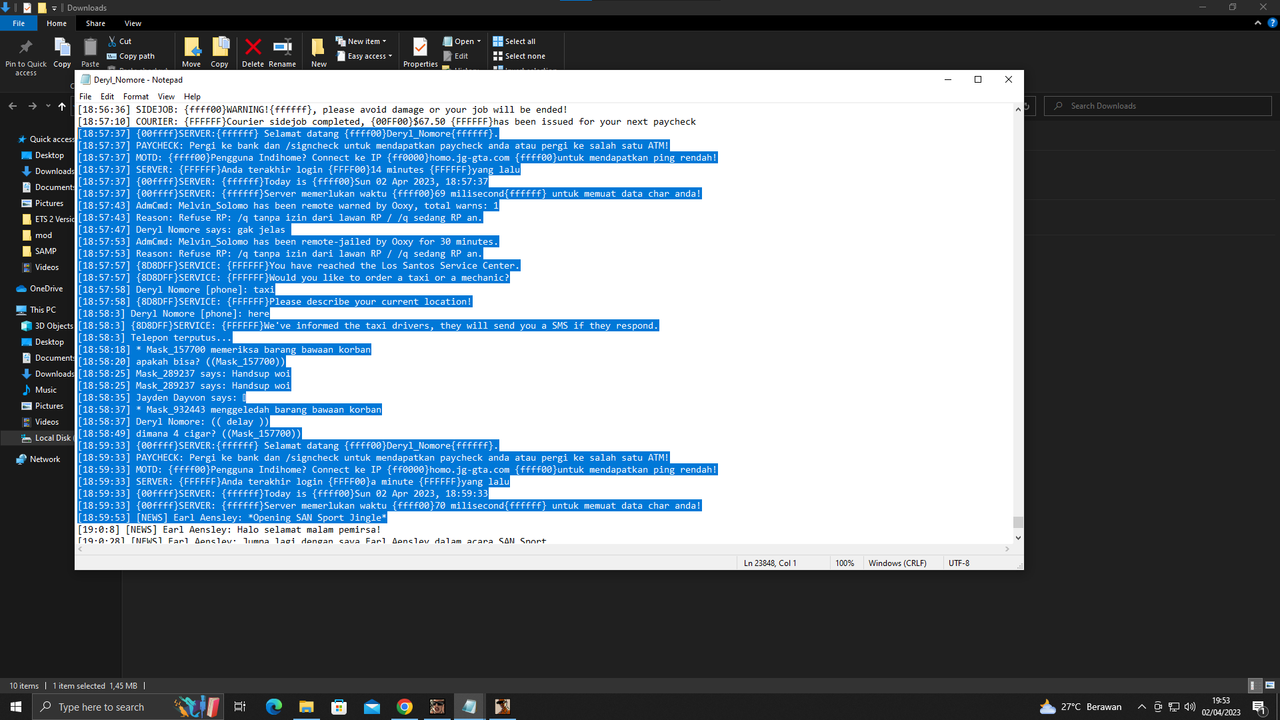Click taskbar search box

tap(128, 707)
